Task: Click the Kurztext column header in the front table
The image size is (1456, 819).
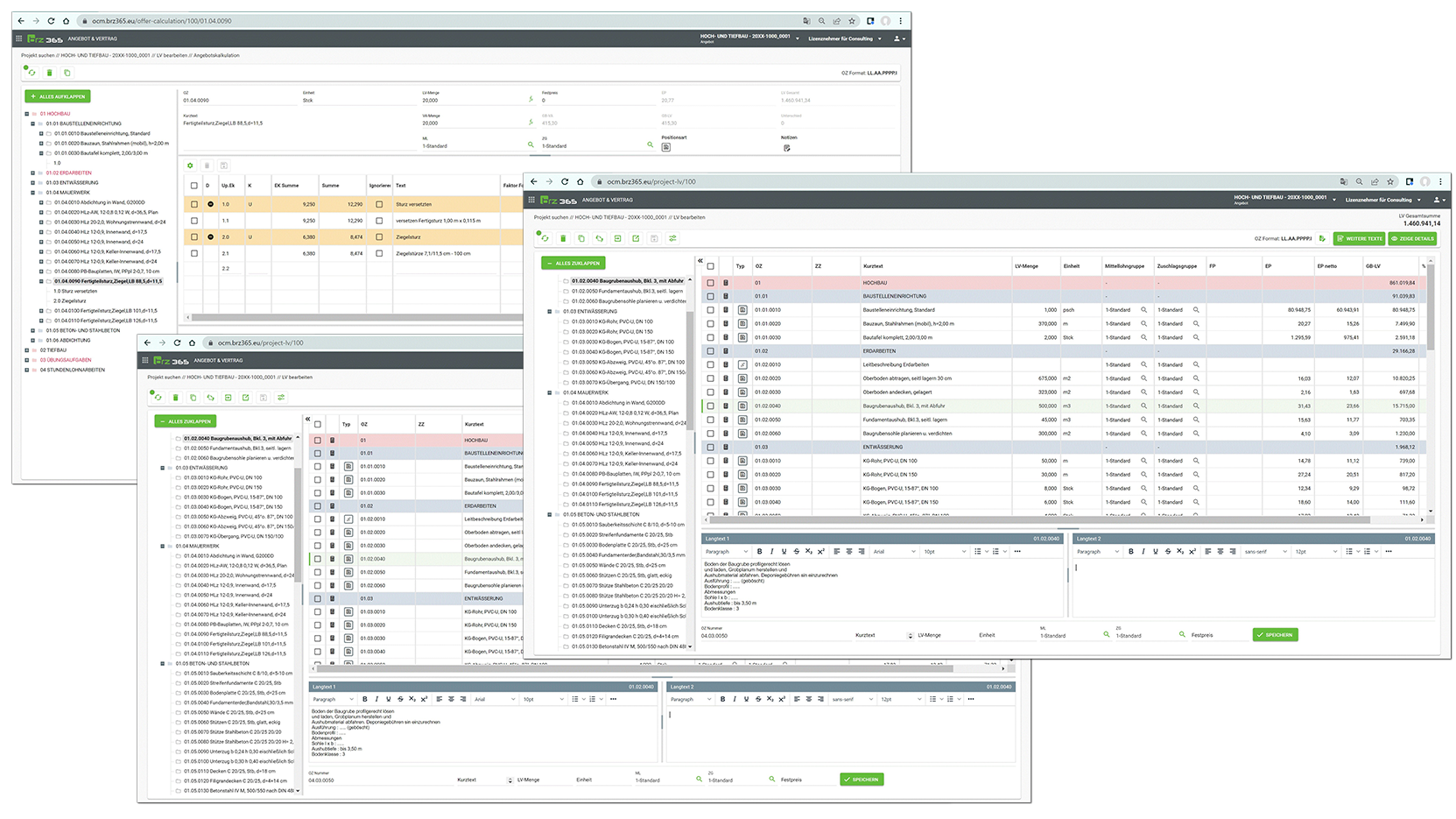Action: click(873, 266)
